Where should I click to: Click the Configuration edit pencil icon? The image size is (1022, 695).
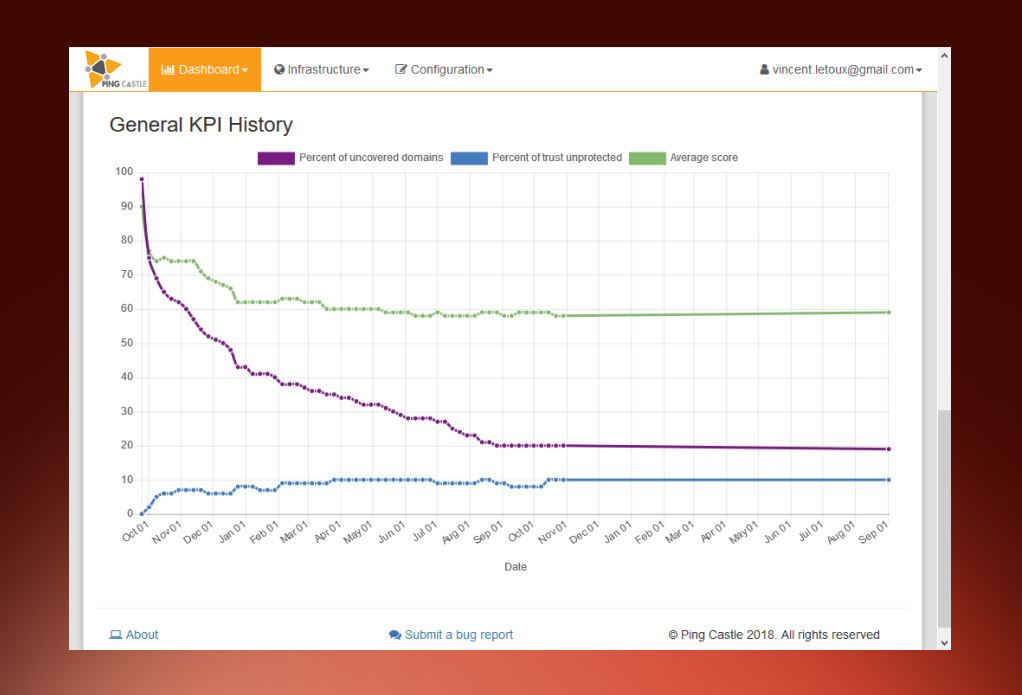point(401,69)
